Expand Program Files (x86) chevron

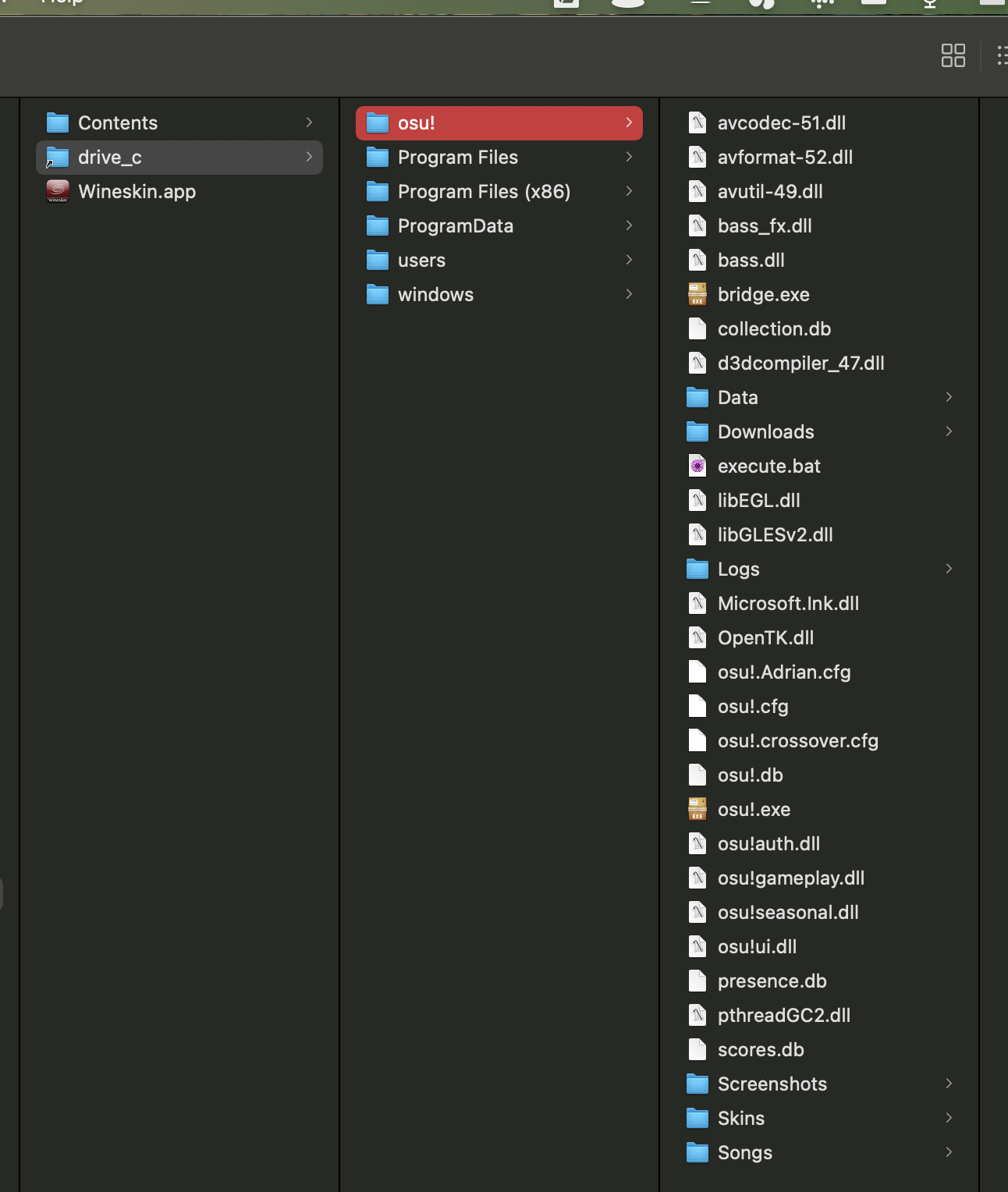(x=629, y=191)
